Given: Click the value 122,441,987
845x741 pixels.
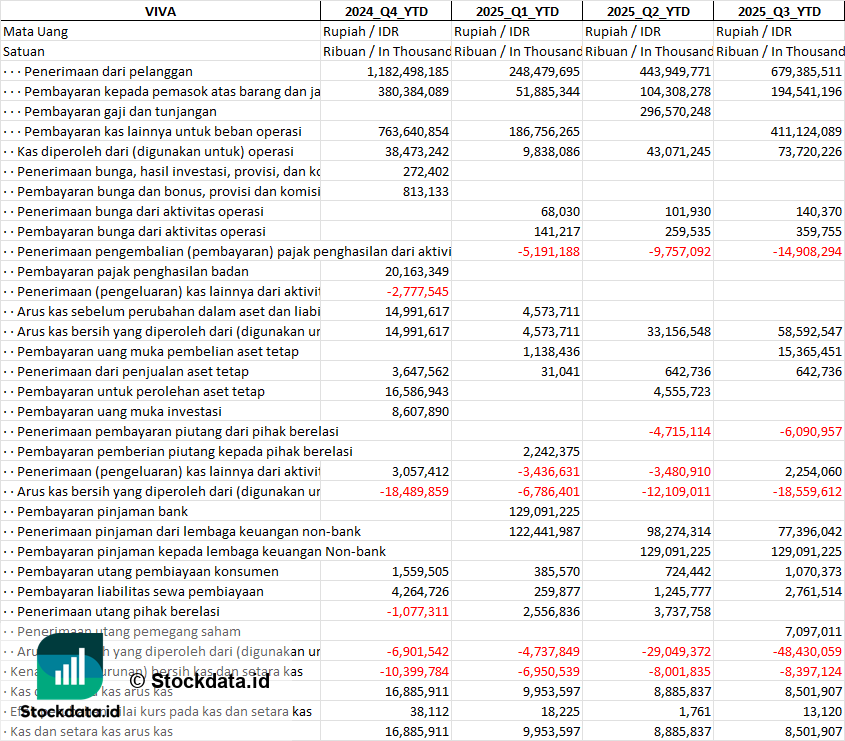Looking at the screenshot, I should [544, 531].
